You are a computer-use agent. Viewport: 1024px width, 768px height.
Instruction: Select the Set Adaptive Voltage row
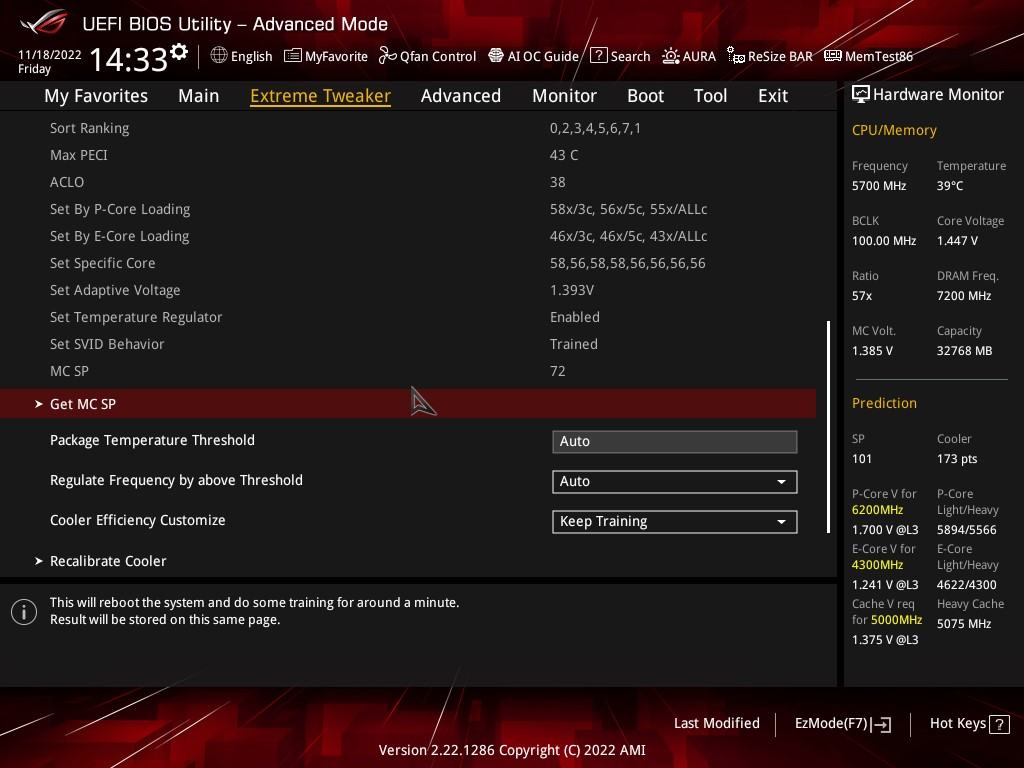(408, 290)
